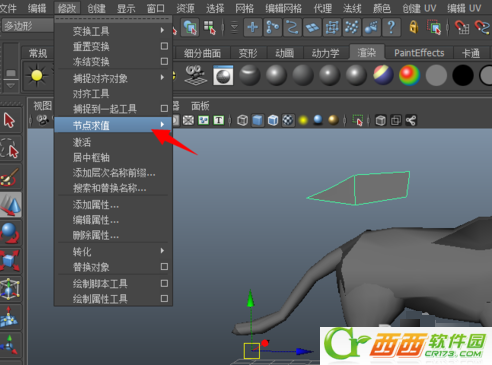Select the arrow Selection tool
492x365 pixels.
10,120
